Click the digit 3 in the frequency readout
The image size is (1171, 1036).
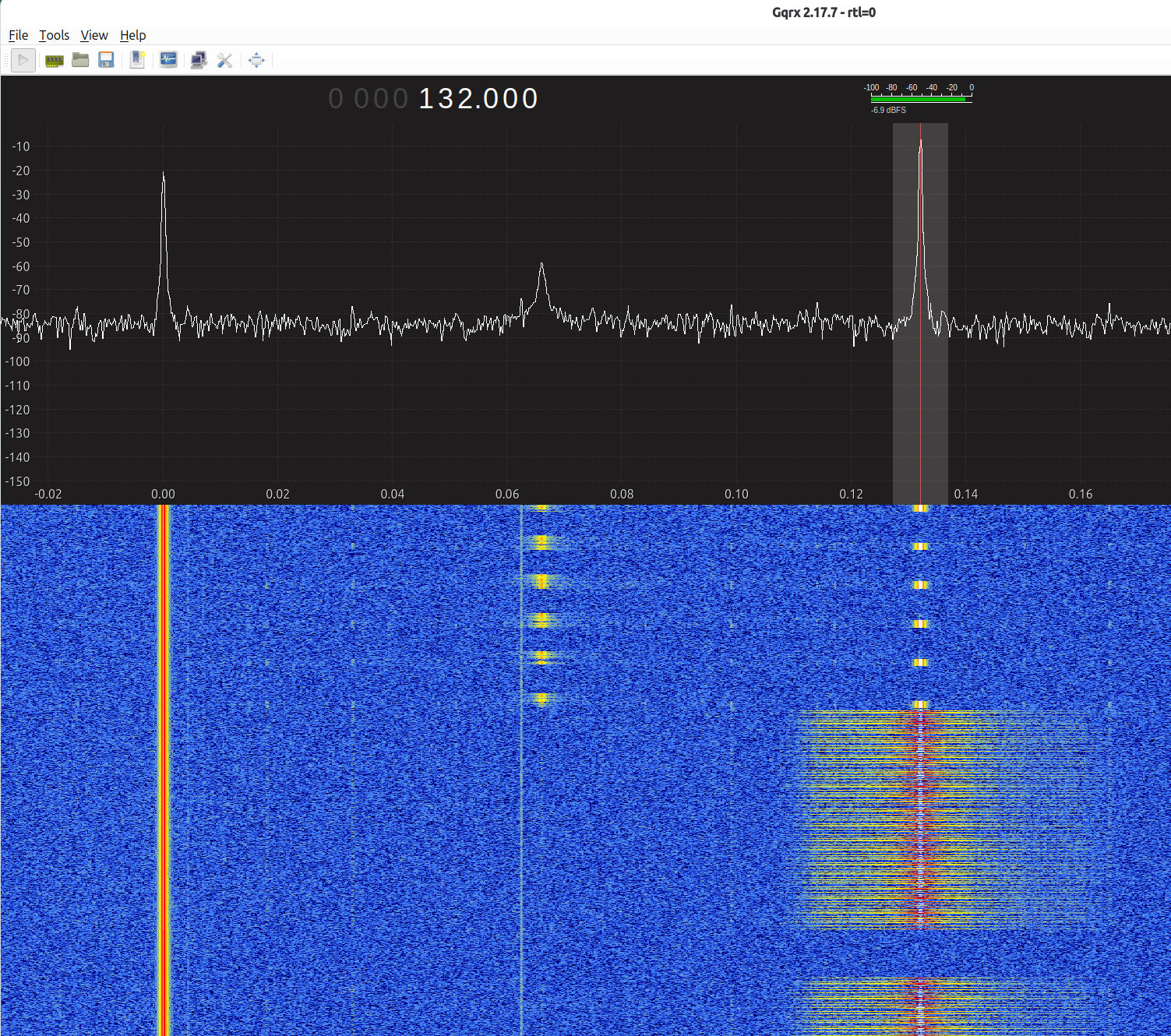pyautogui.click(x=447, y=99)
